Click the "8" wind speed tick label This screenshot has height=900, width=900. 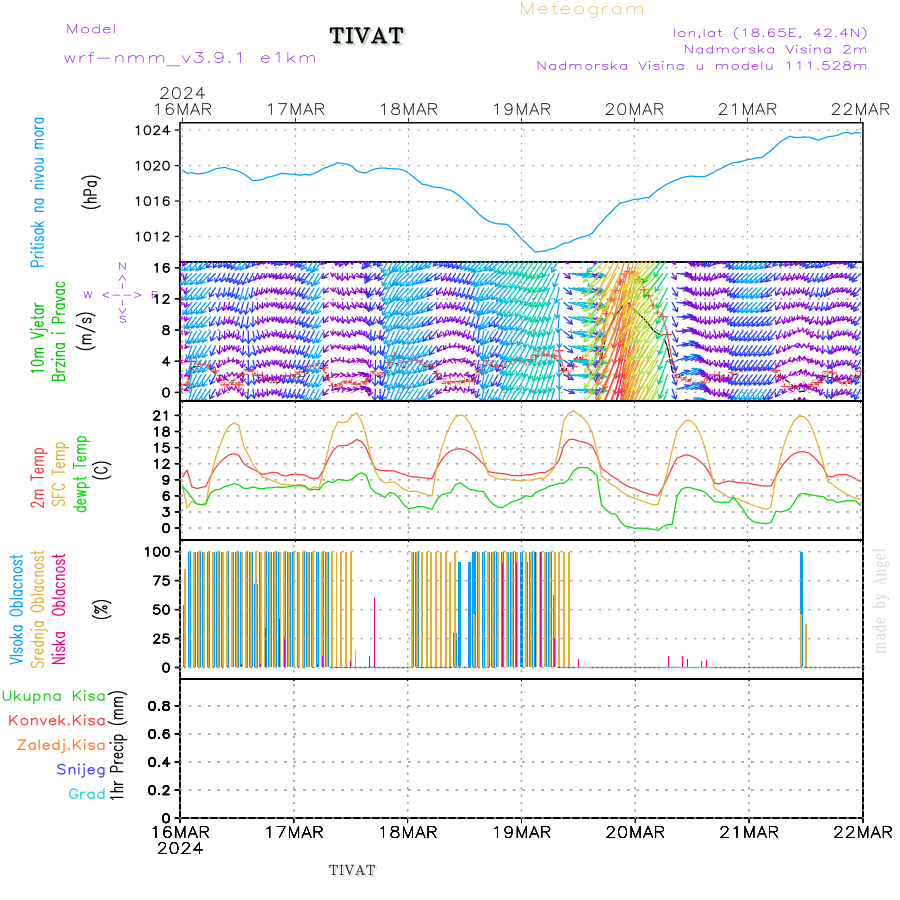click(x=166, y=330)
